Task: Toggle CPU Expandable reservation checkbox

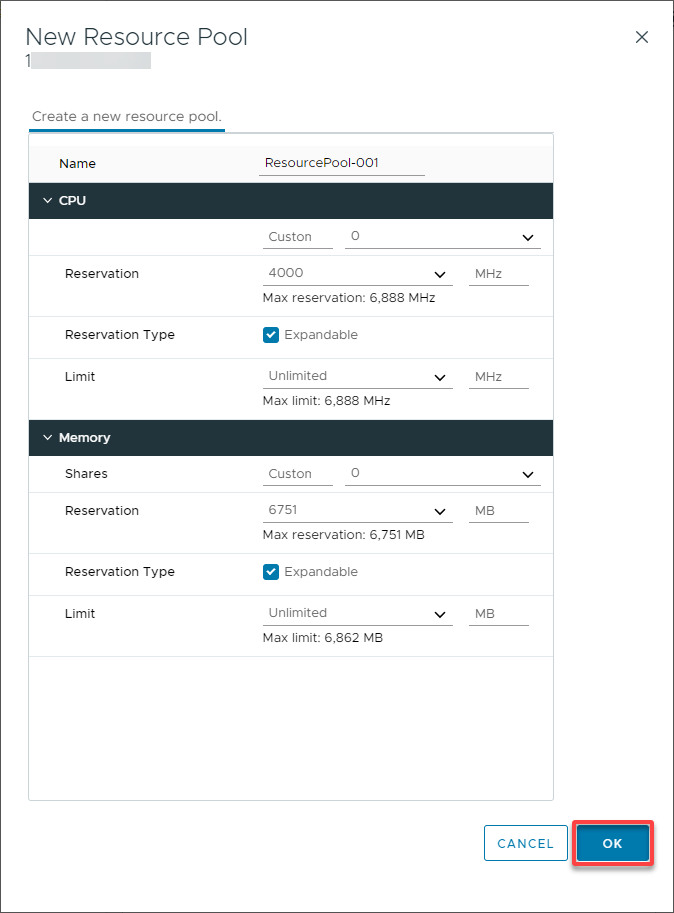Action: [x=271, y=335]
